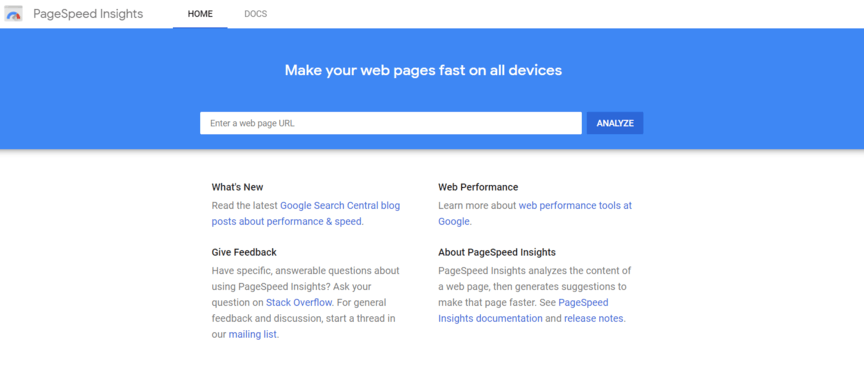
Task: Click the 'Web Performance' heading
Action: click(478, 187)
